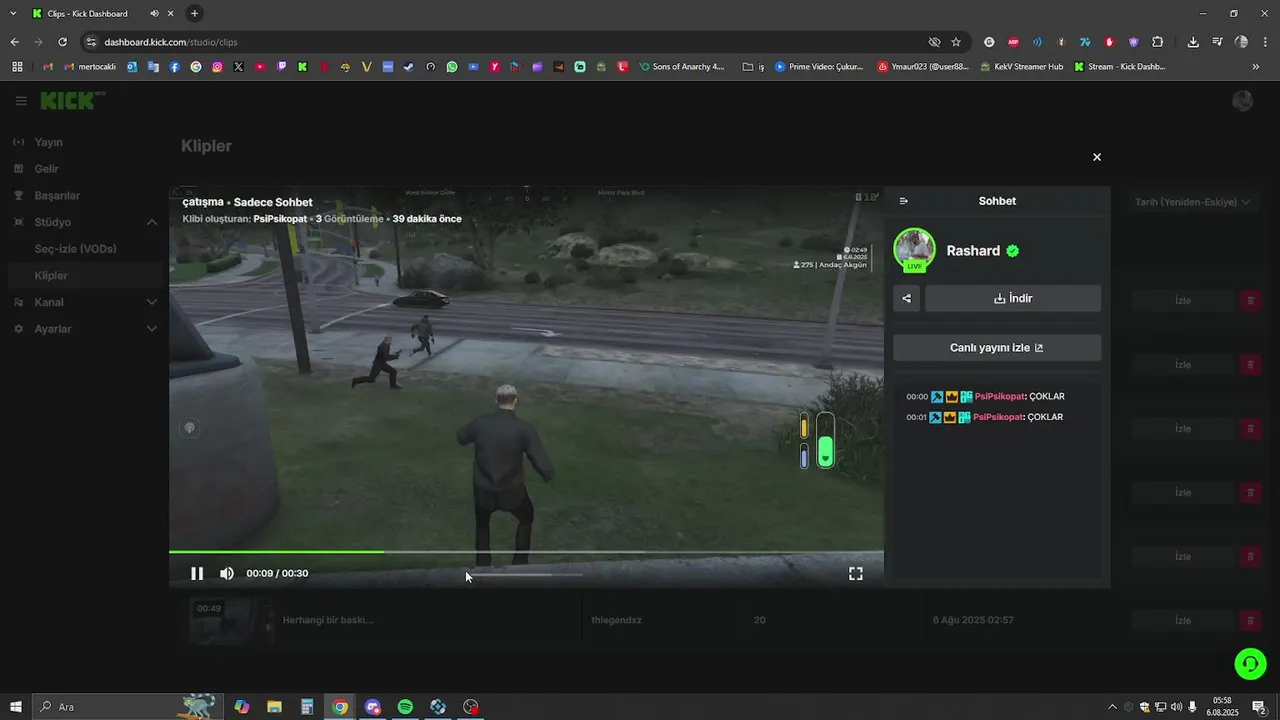Open KekV Streamer Hub bookmark
The image size is (1280, 720).
point(1021,67)
